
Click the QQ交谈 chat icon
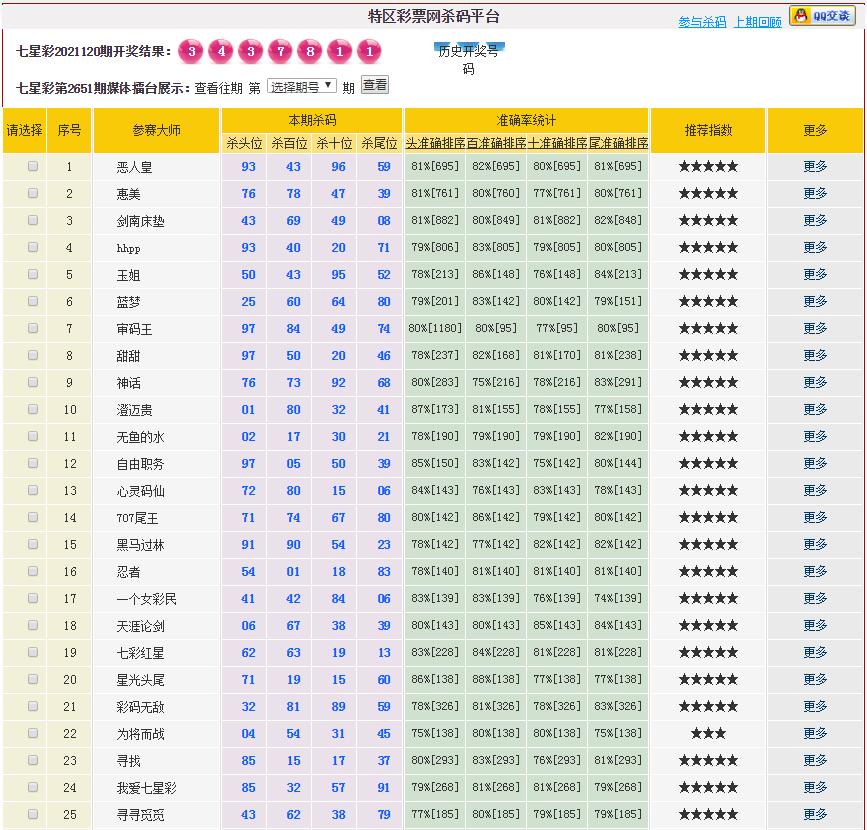pos(822,16)
